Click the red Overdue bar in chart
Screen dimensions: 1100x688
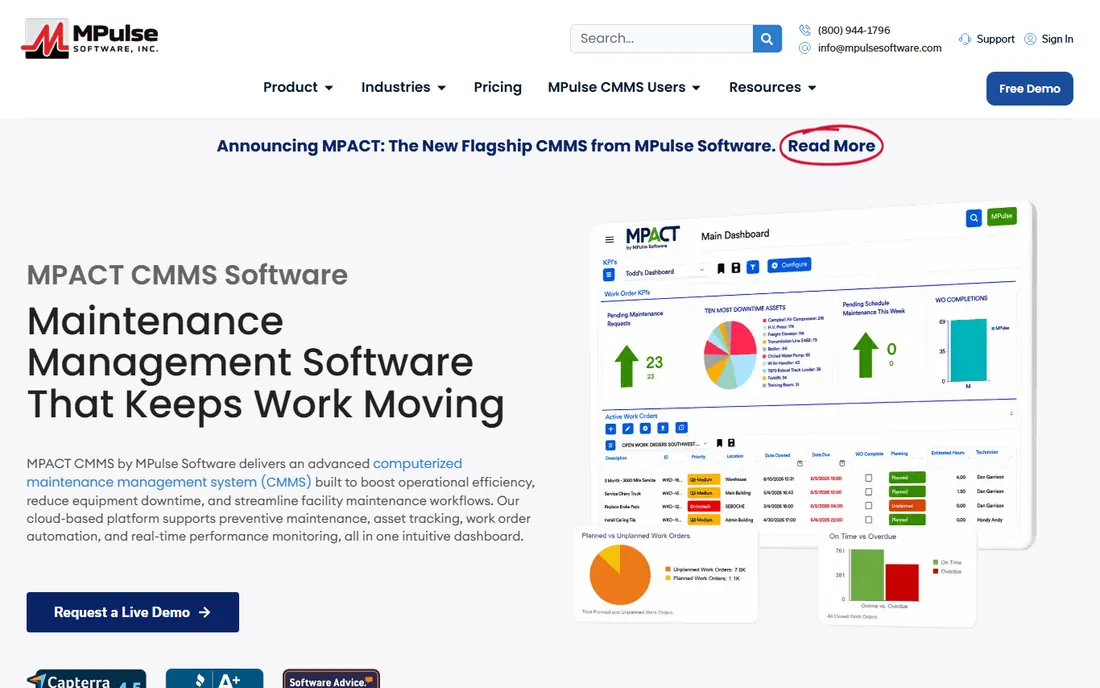tap(901, 582)
